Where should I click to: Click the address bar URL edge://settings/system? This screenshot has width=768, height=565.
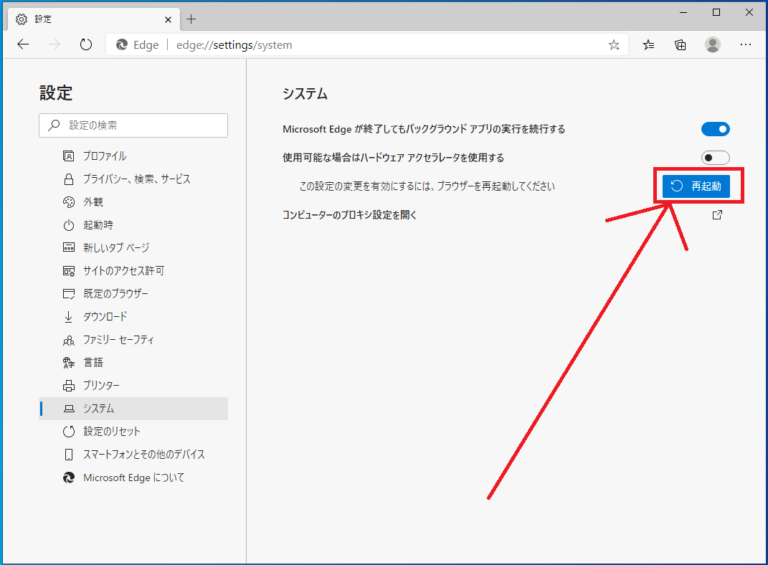[234, 45]
